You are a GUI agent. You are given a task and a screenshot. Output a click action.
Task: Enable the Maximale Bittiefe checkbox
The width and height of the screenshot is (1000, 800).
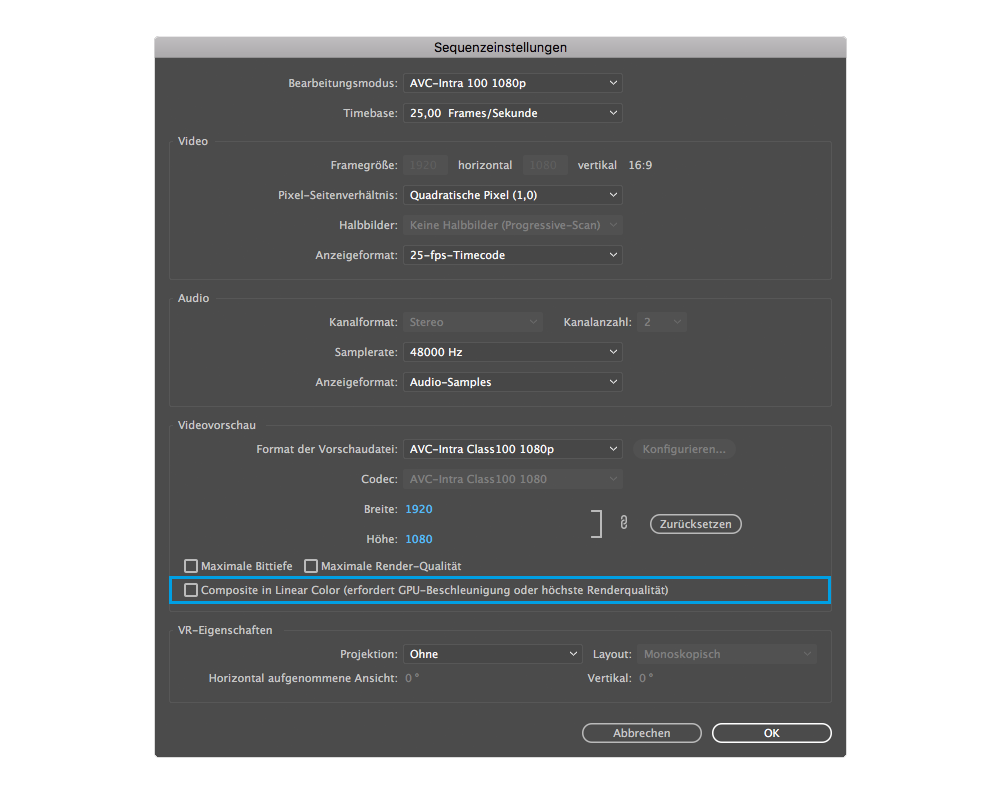[191, 566]
